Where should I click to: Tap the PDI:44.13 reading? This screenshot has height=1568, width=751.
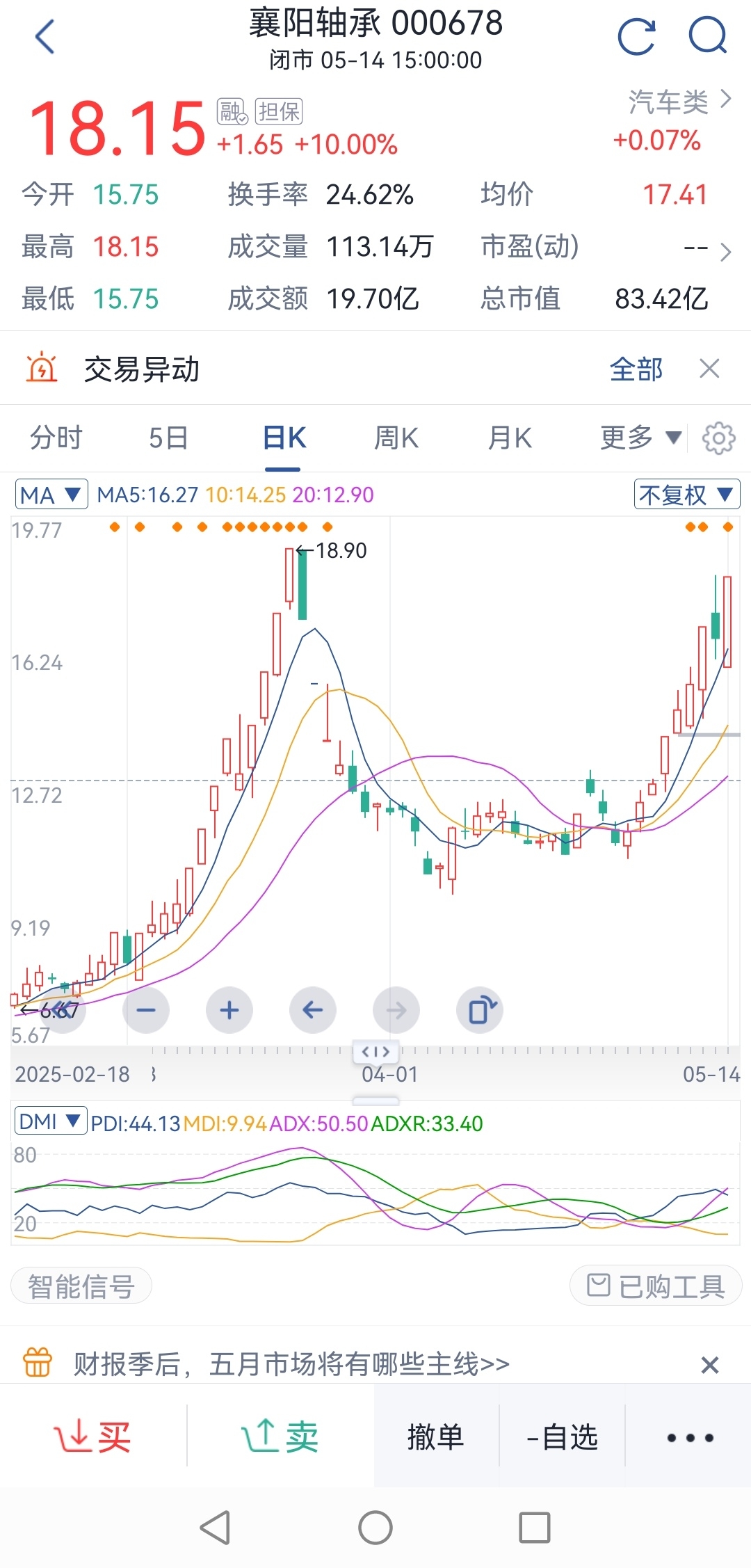click(136, 1123)
